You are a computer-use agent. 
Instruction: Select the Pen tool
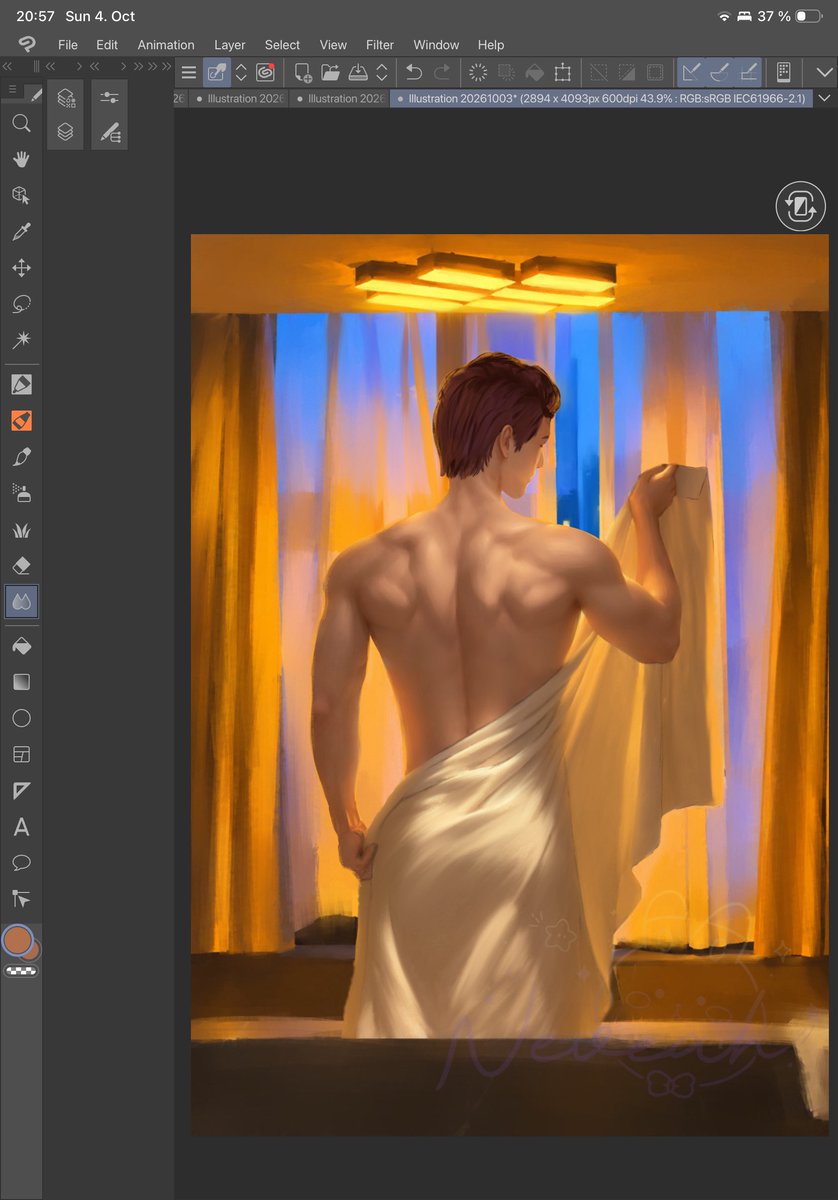pyautogui.click(x=21, y=385)
